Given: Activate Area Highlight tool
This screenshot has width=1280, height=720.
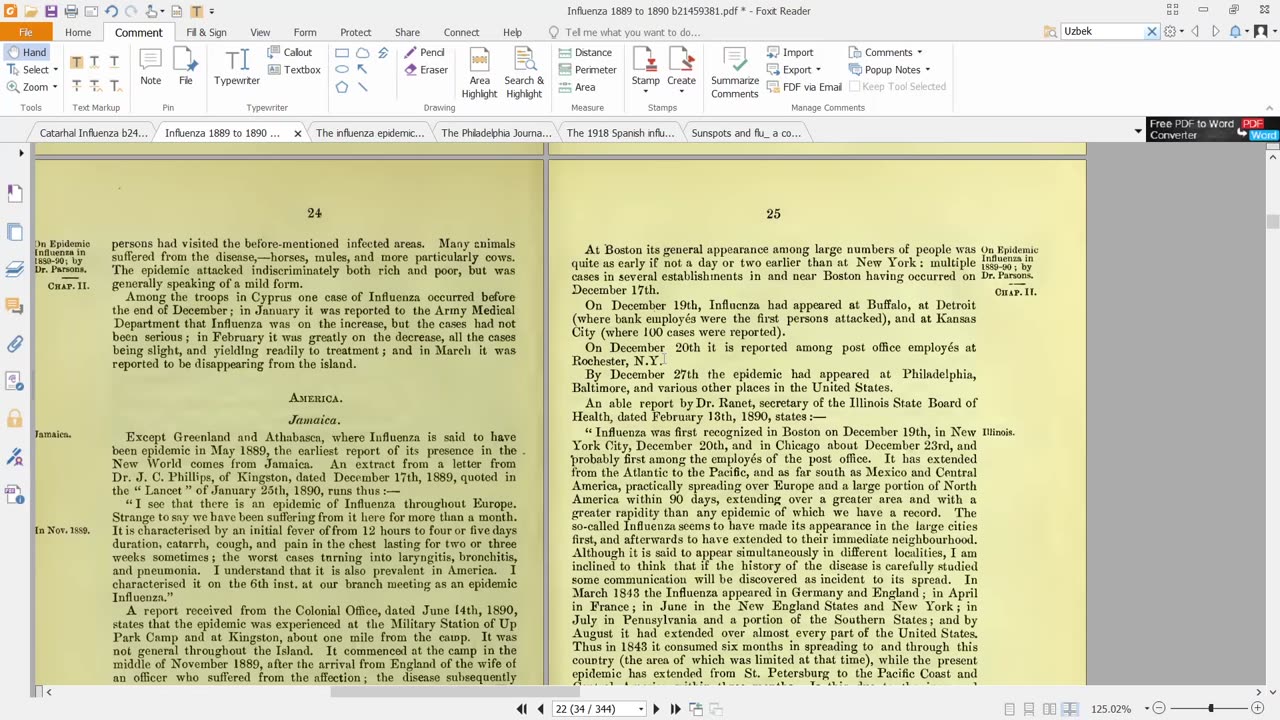Looking at the screenshot, I should coord(479,72).
